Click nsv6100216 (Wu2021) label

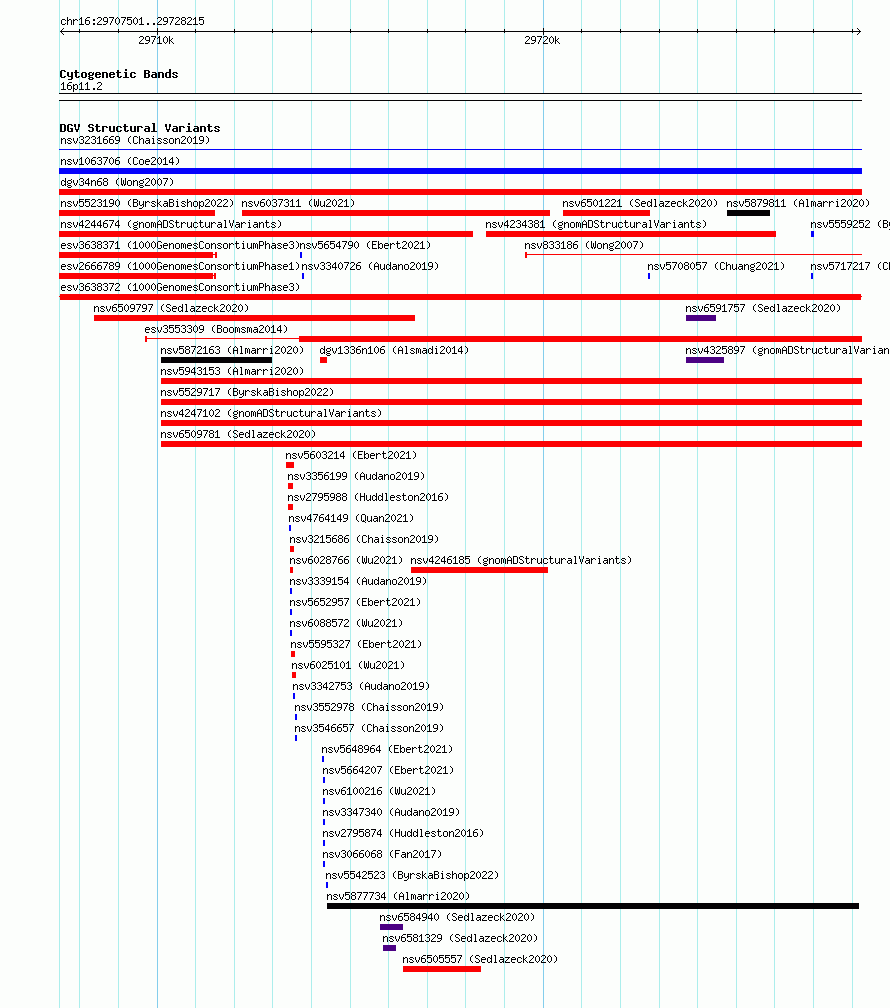click(x=379, y=791)
